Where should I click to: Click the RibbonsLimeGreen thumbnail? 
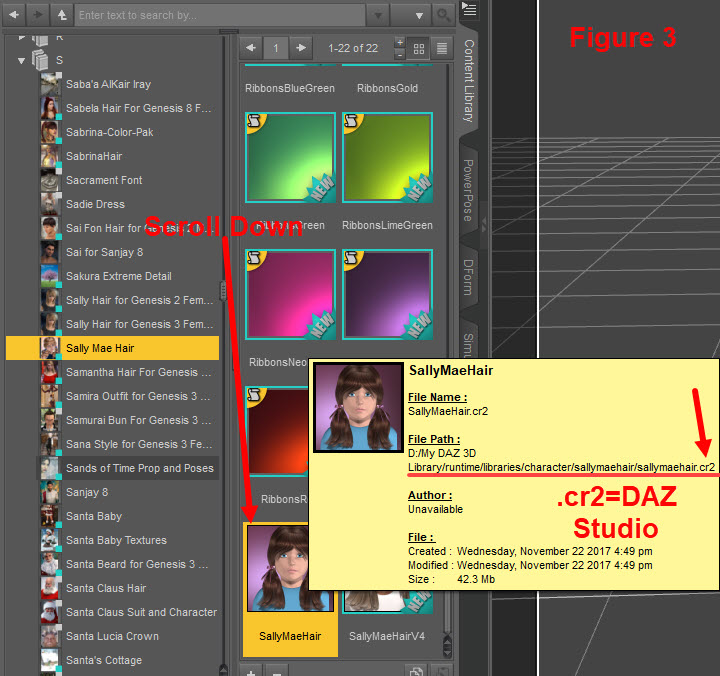click(387, 158)
